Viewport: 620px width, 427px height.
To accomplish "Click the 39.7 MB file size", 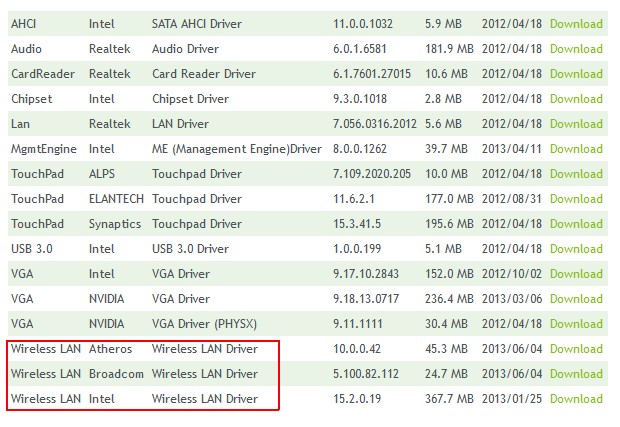I will pyautogui.click(x=446, y=149).
